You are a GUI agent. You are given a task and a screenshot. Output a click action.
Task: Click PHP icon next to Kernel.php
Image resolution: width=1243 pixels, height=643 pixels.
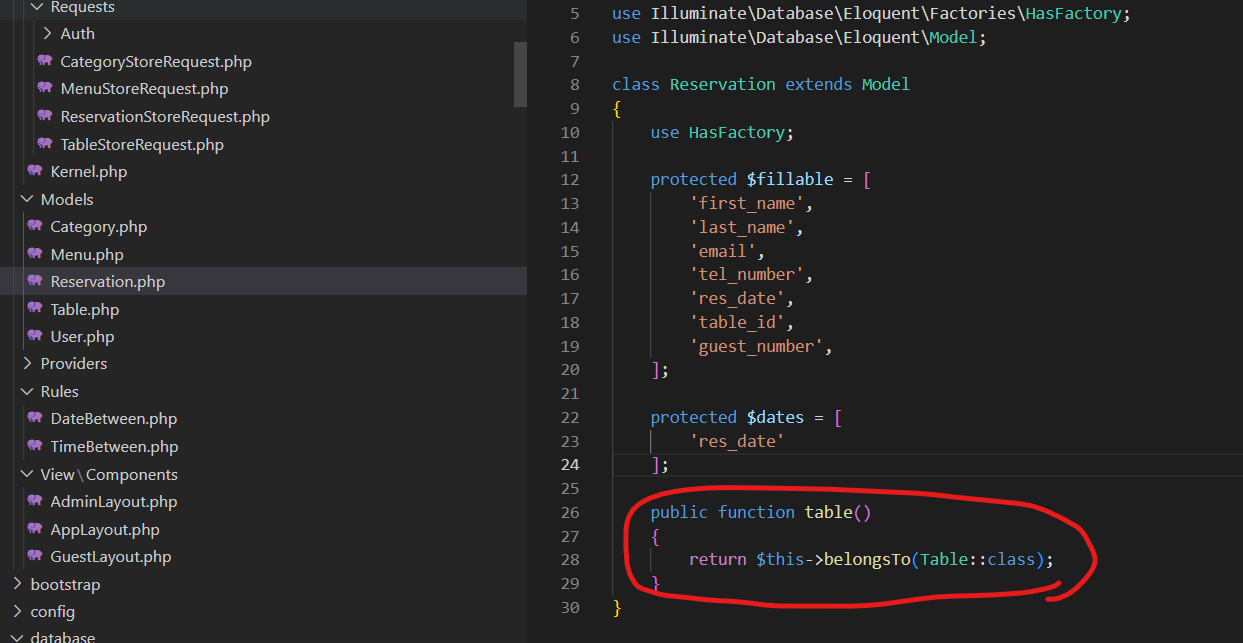pos(34,171)
